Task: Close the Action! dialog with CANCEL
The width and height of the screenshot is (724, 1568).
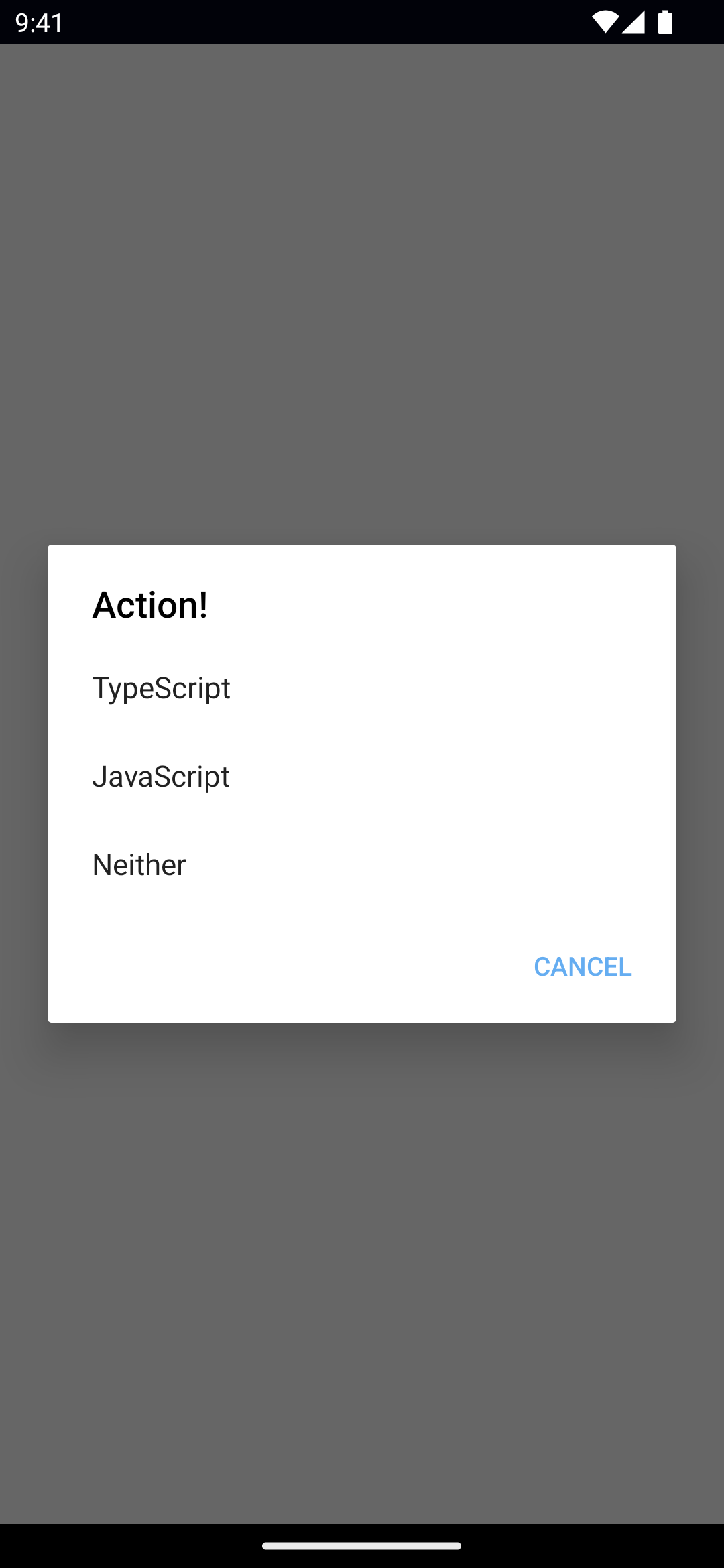Action: click(x=582, y=966)
